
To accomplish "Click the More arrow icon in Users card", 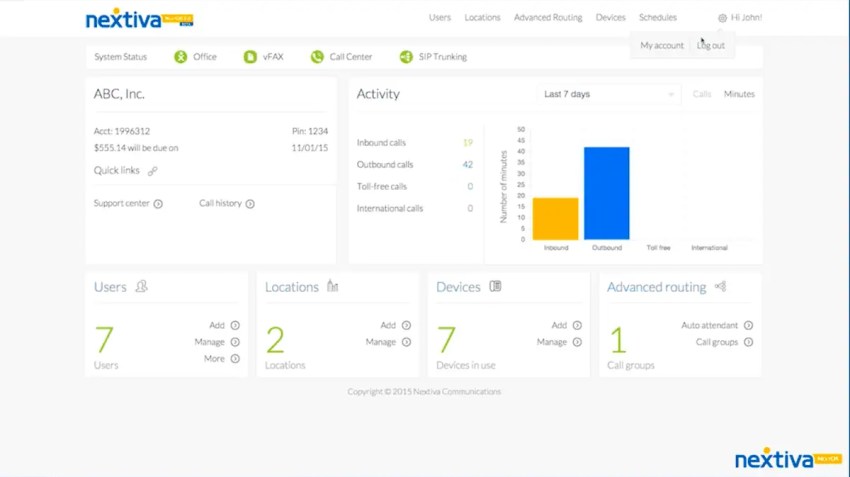I will coord(235,358).
